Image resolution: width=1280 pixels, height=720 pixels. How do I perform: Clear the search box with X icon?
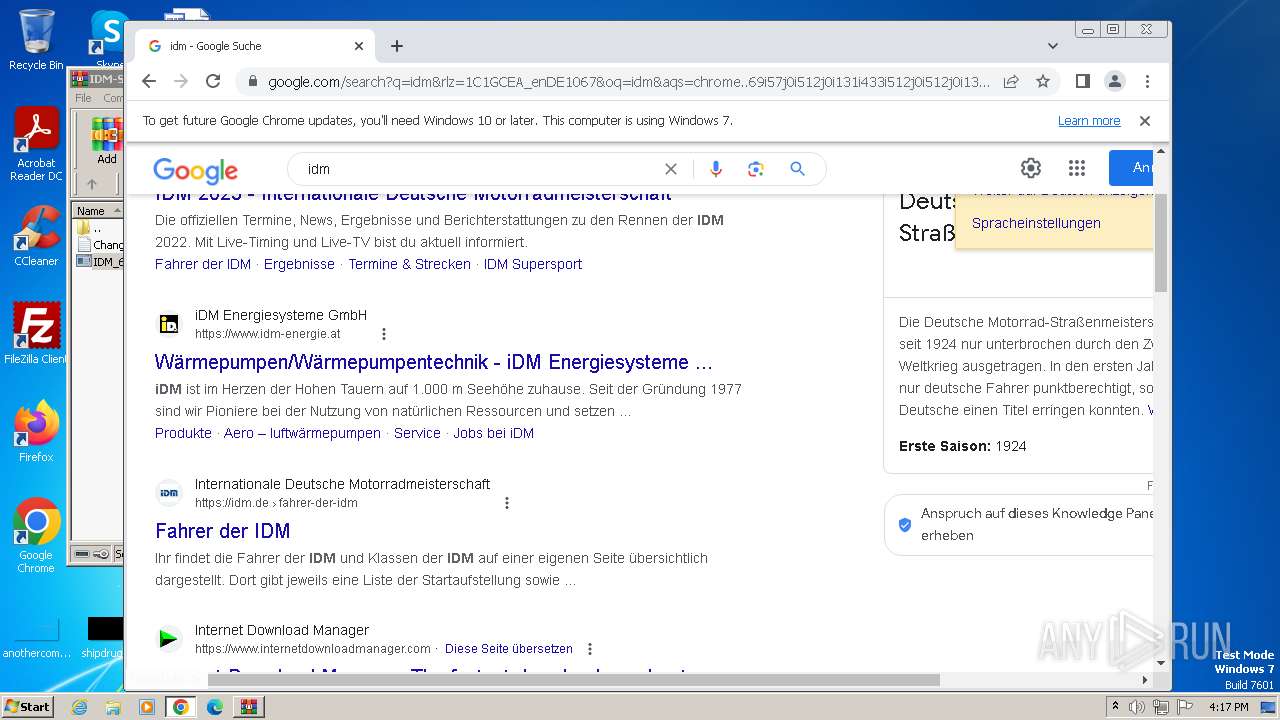(x=671, y=169)
